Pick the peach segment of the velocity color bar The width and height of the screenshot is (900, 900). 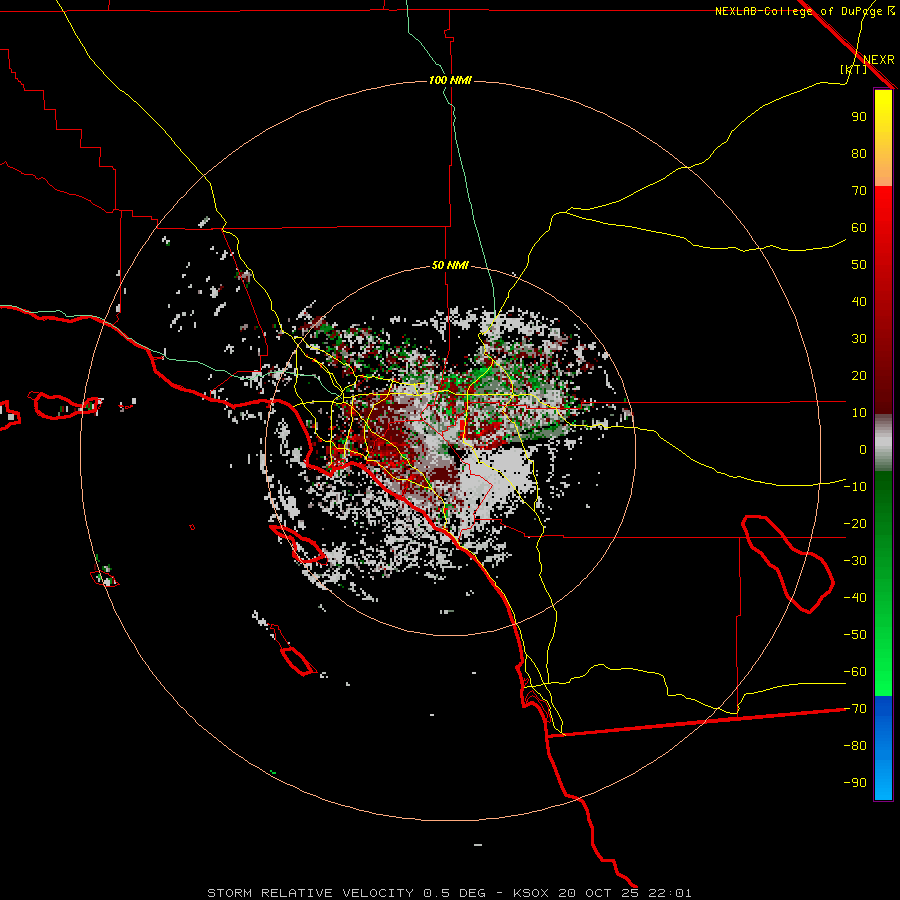(x=883, y=175)
